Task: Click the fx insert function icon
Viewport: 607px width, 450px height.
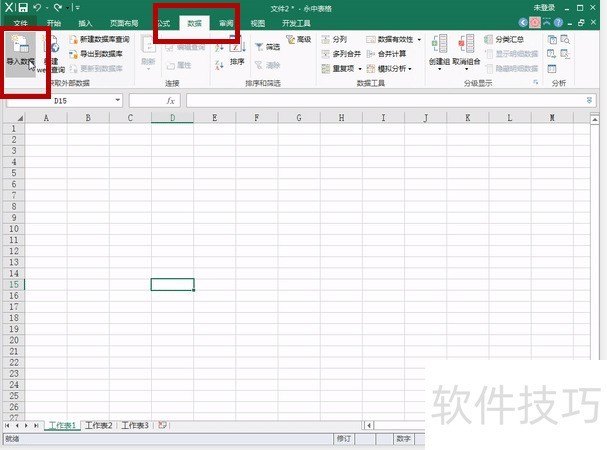Action: [170, 101]
